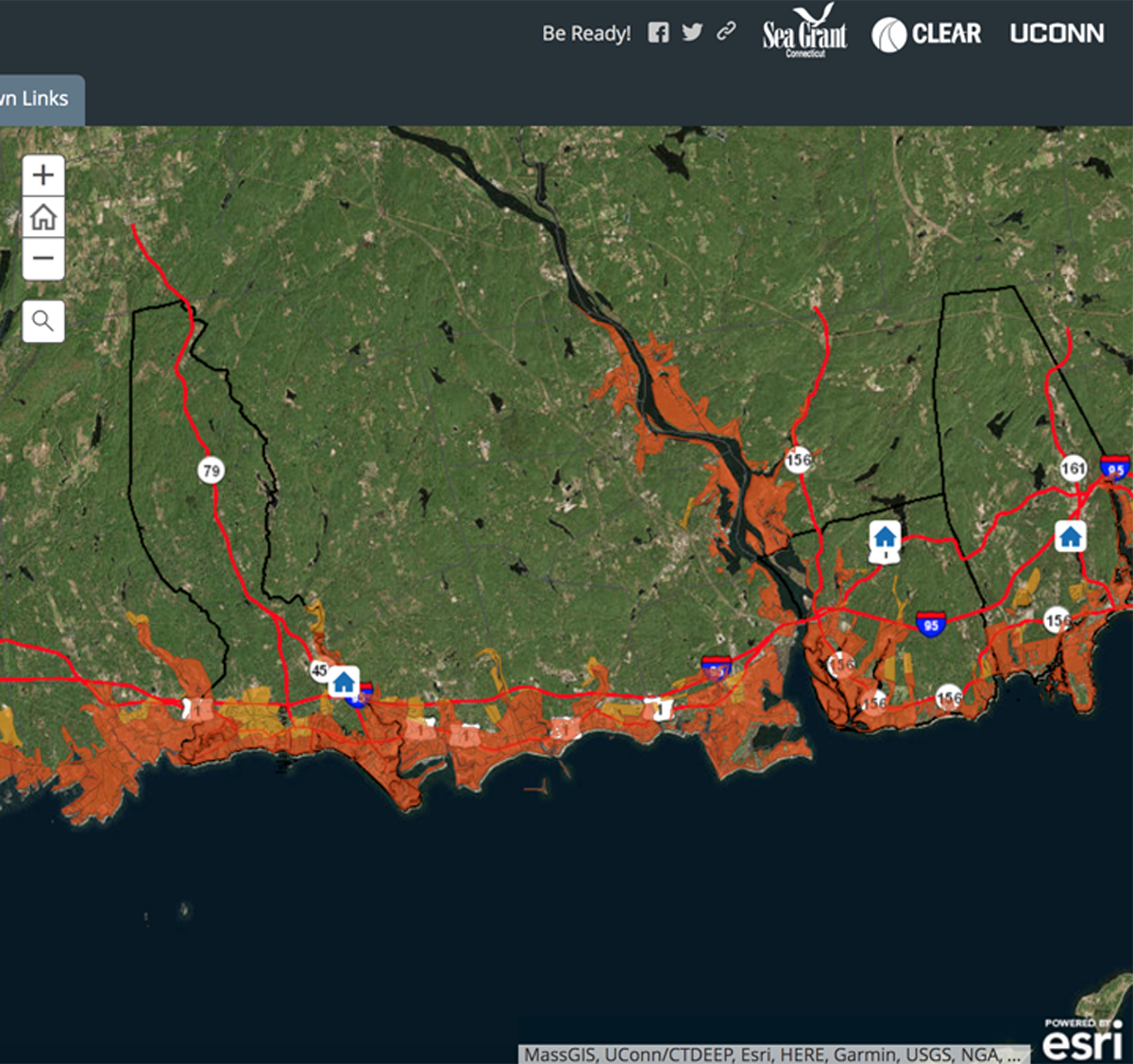Screen dimensions: 1133x1064
Task: Click the zoom in plus button
Action: 42,174
